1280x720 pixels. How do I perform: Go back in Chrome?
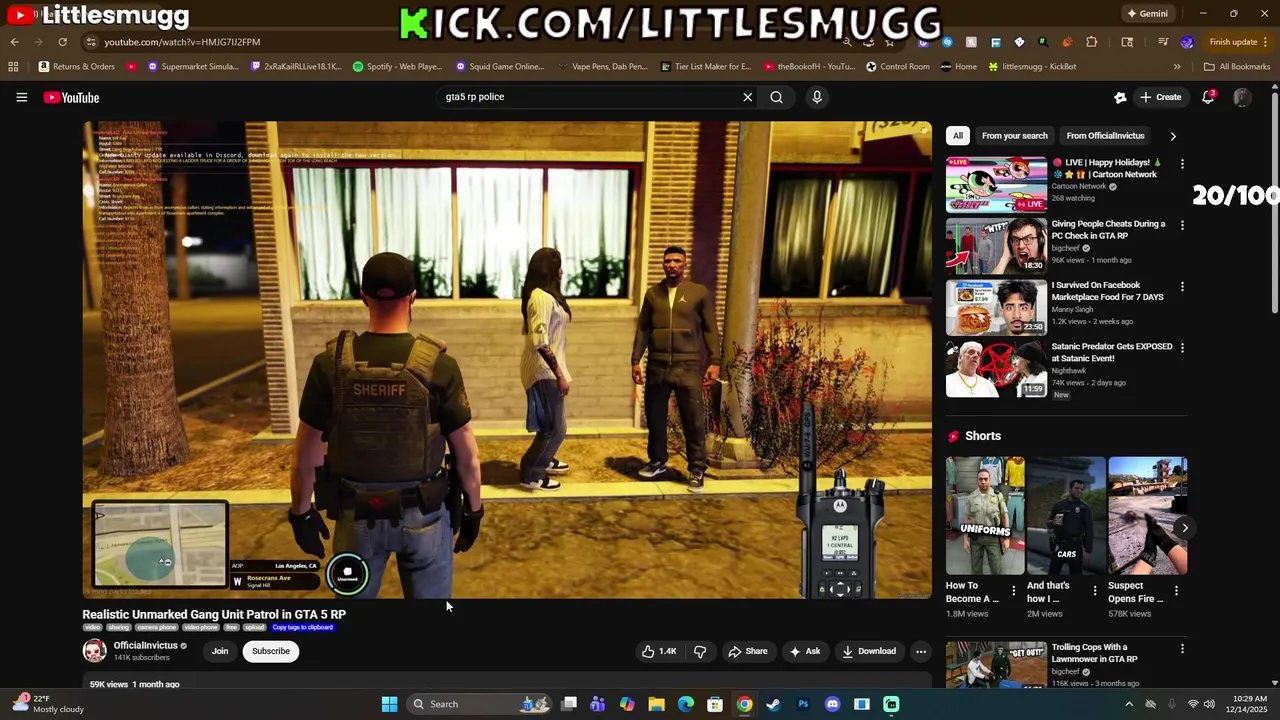click(14, 42)
